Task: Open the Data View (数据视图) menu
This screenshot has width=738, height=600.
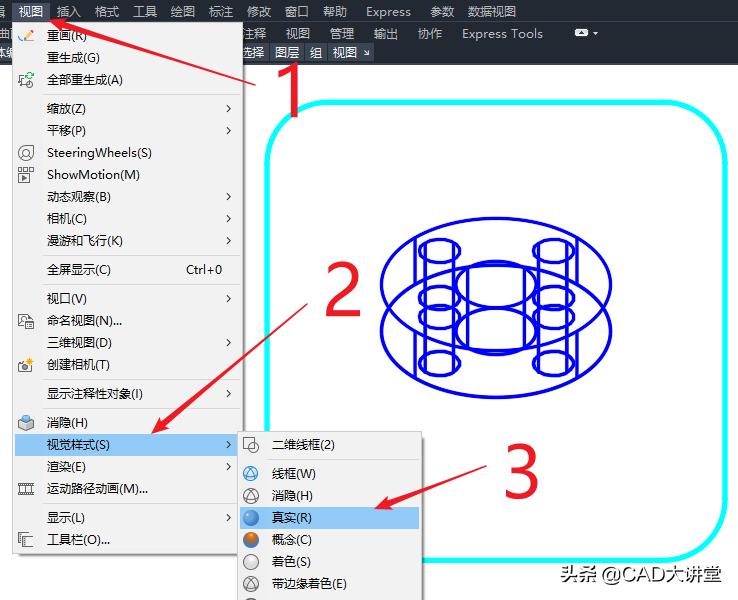Action: 492,11
